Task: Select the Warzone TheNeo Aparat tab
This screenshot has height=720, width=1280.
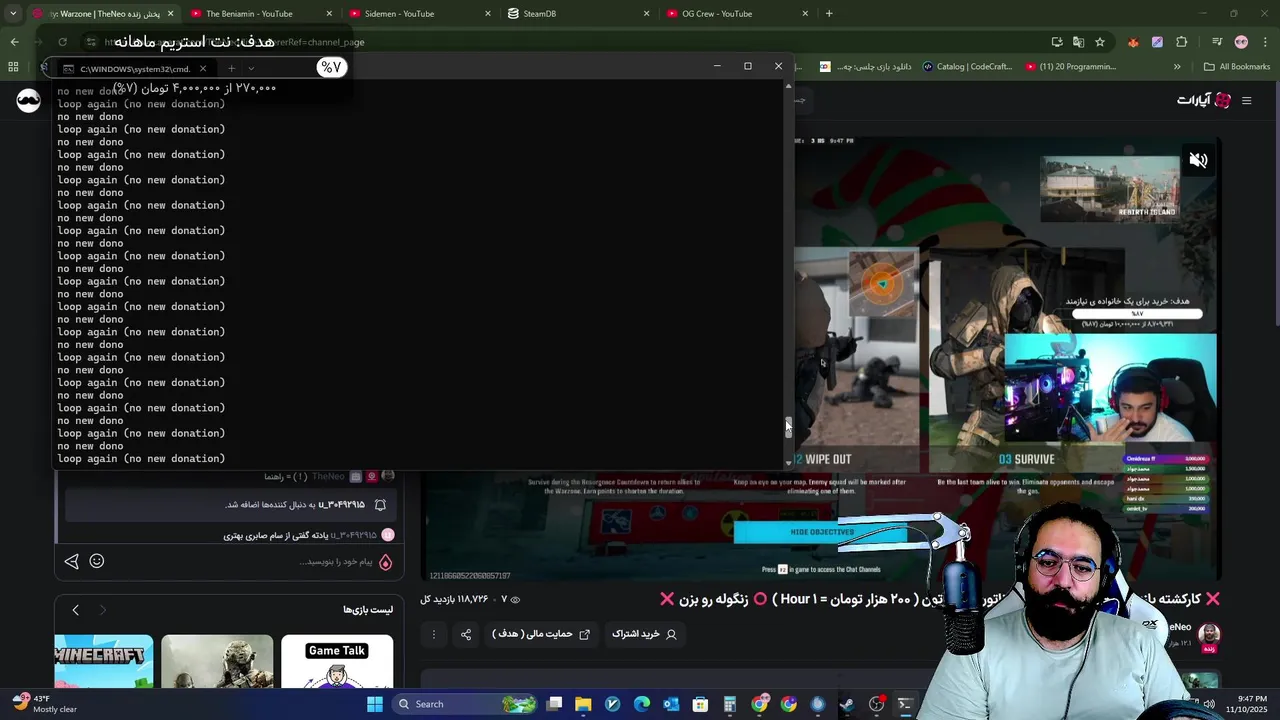Action: coord(103,14)
